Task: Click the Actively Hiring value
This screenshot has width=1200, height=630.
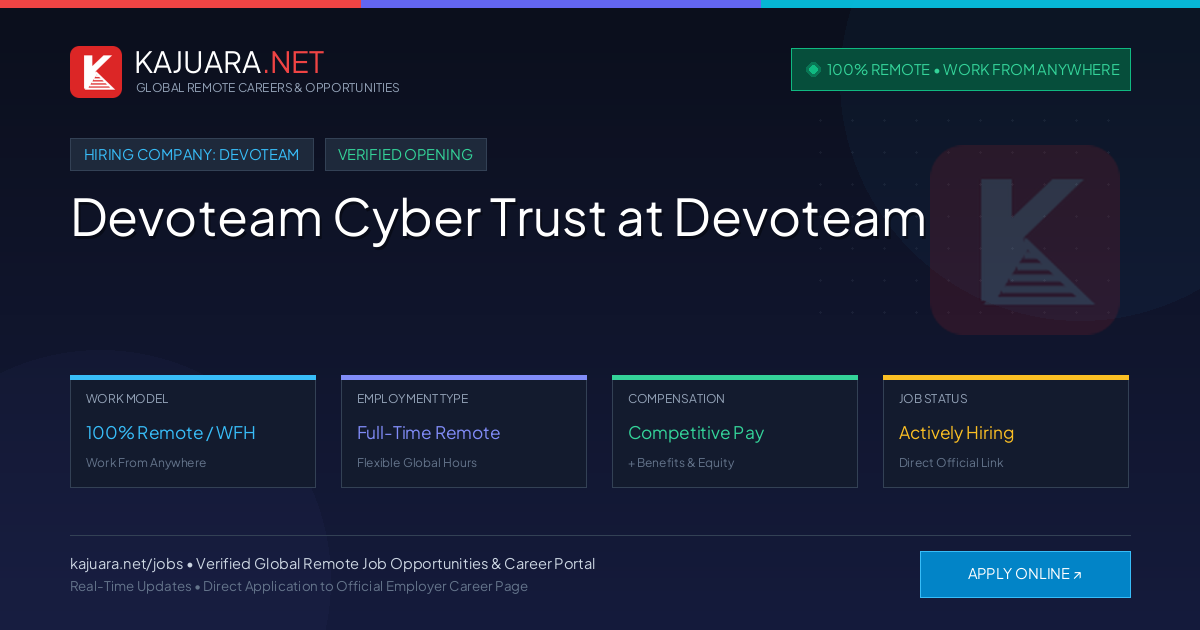Action: 956,433
